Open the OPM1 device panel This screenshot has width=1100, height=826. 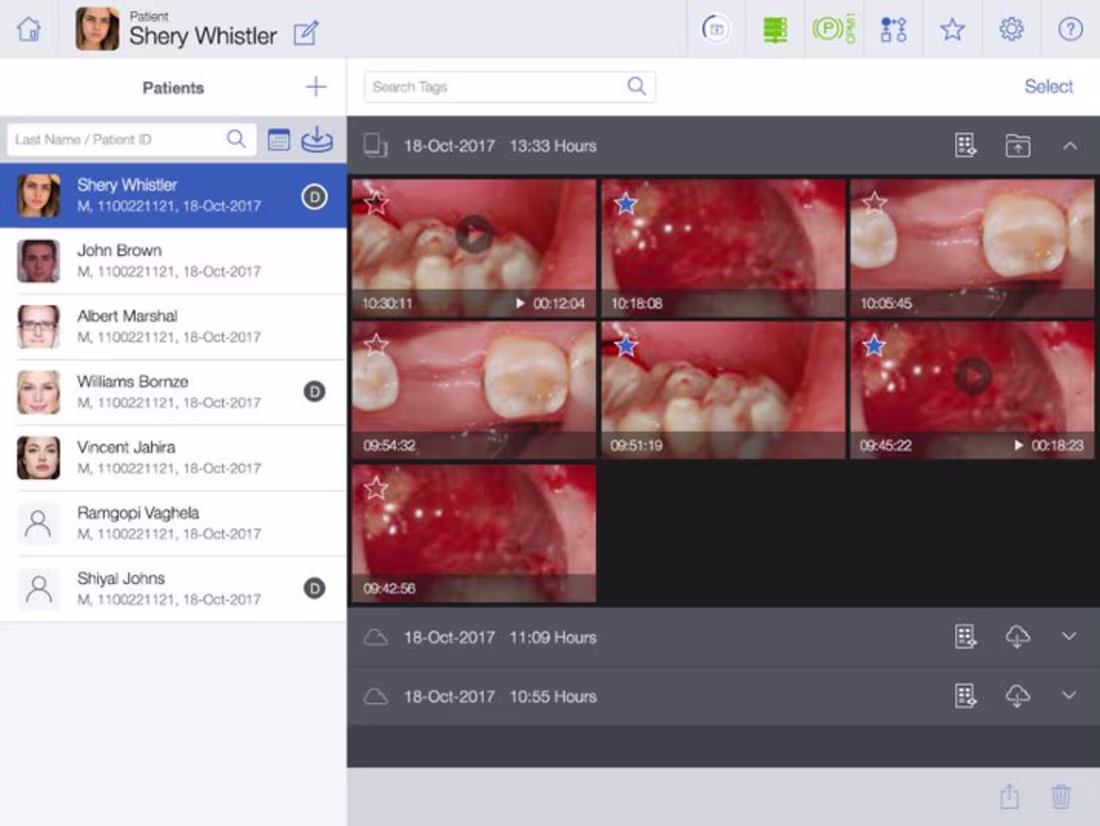[x=833, y=29]
